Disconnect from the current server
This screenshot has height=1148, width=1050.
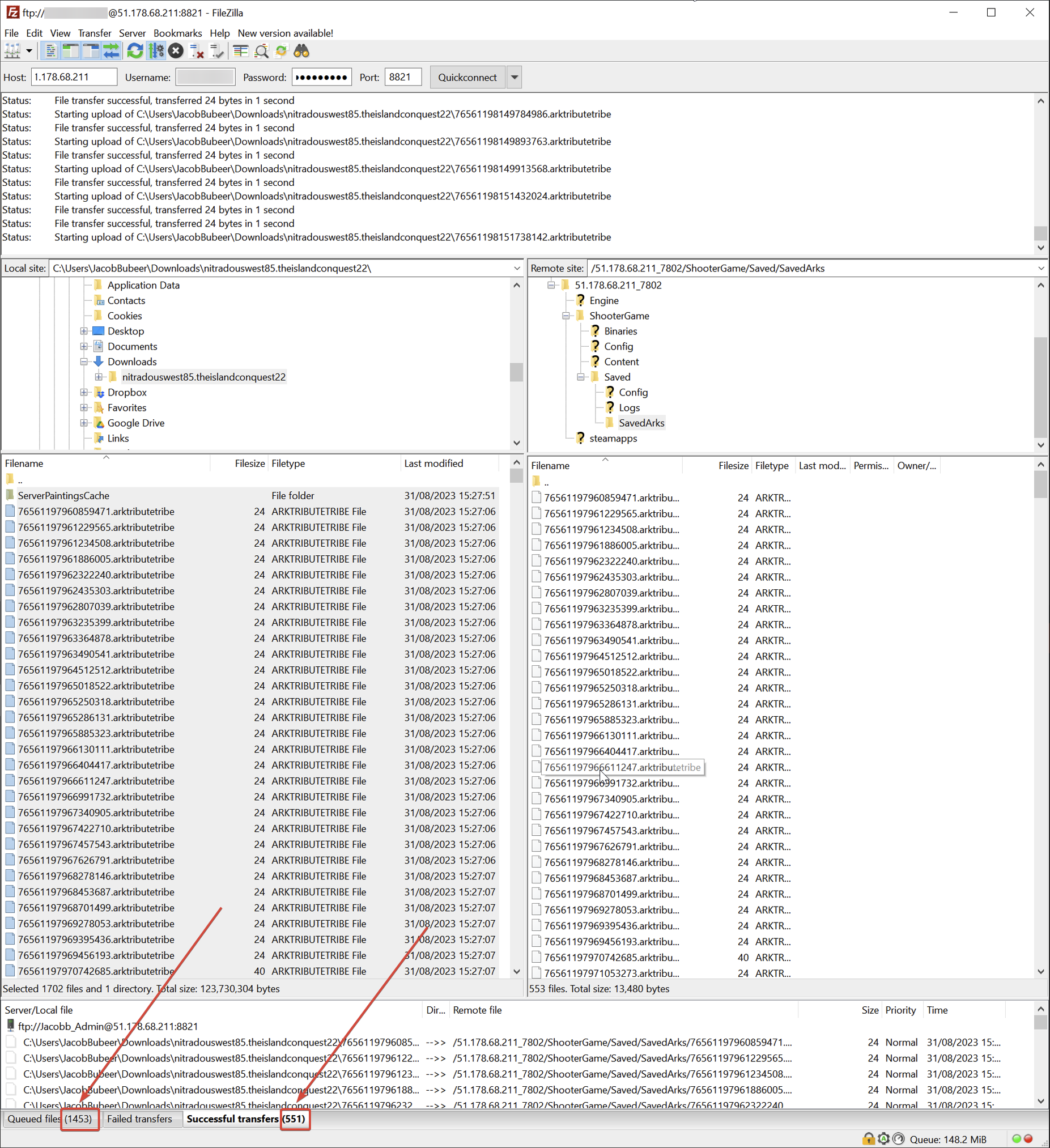coord(197,51)
